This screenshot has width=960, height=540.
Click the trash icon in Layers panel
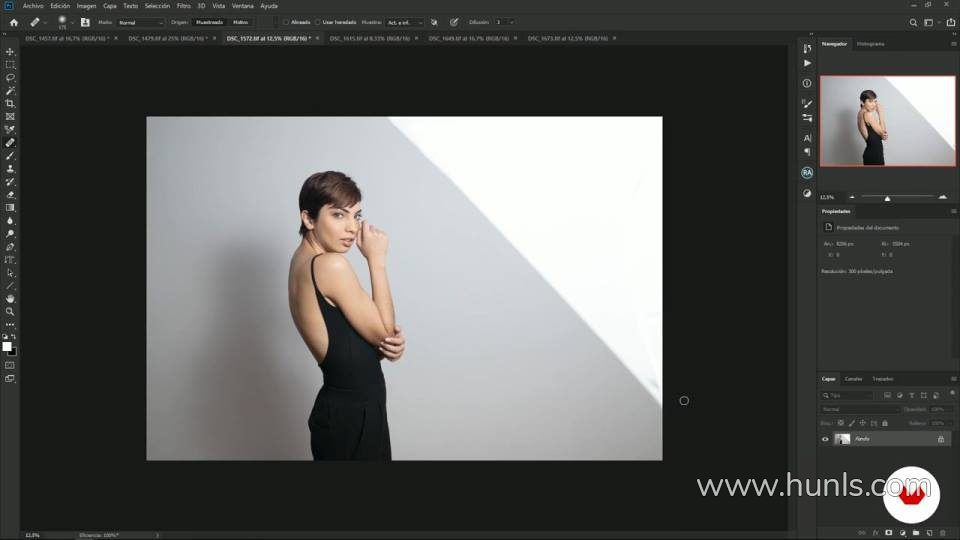(943, 533)
